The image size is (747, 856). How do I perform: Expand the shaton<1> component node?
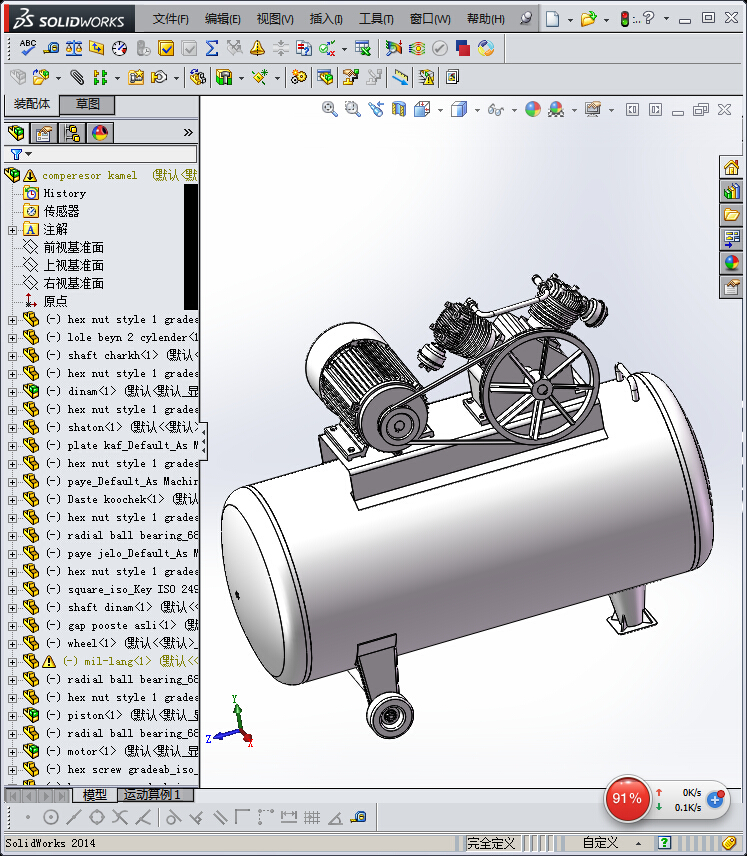pos(13,428)
